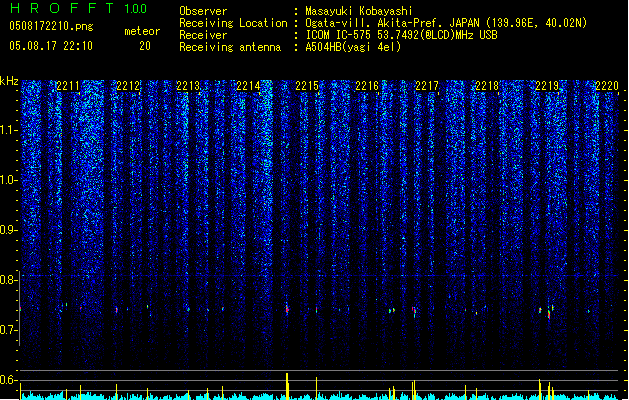Click the 2212 time marker
The height and width of the screenshot is (400, 629).
tap(128, 86)
